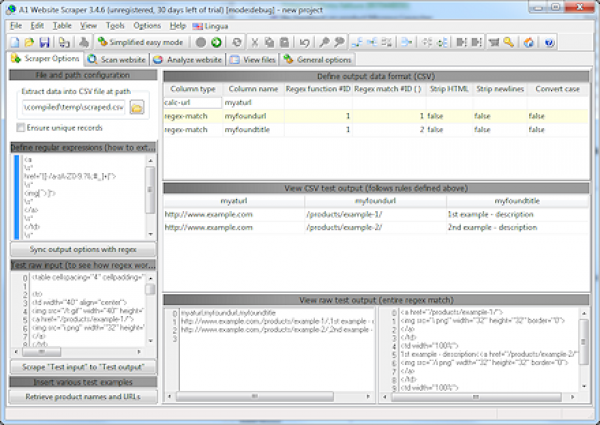Click Scrape "Test input" to "Test output" button
Image resolution: width=600 pixels, height=425 pixels.
[78, 368]
